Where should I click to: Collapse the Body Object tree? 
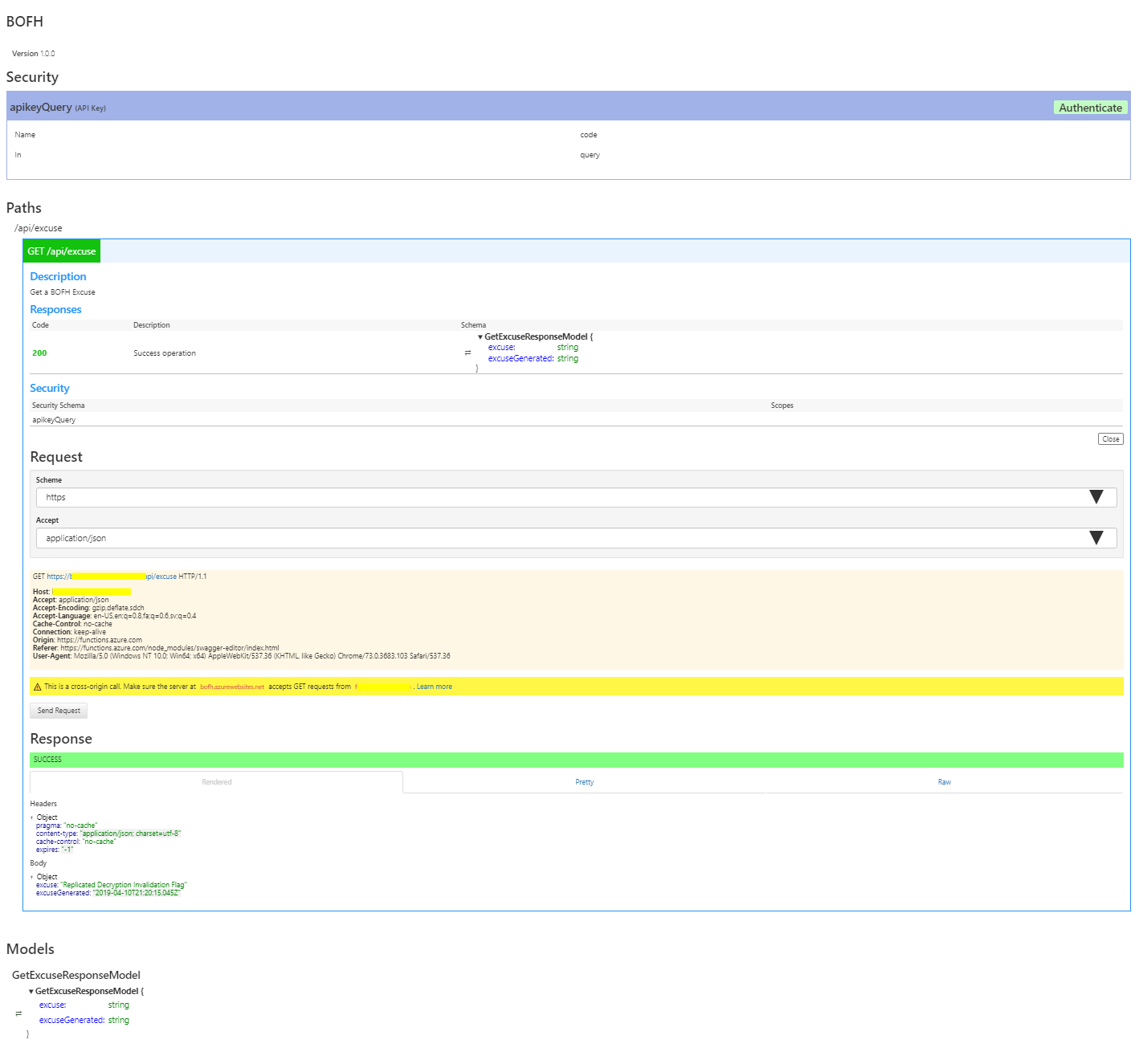(32, 877)
